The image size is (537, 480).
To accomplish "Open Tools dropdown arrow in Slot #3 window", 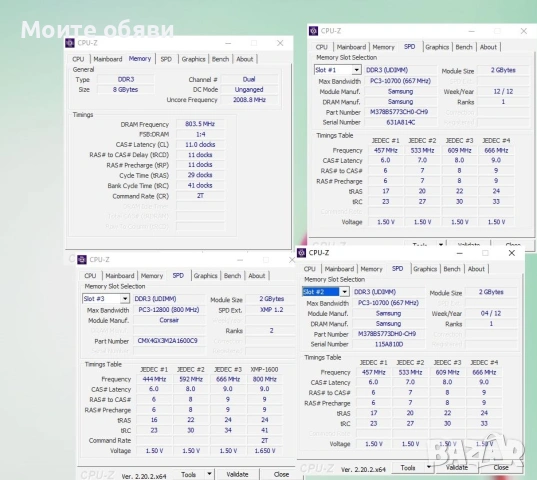I will click(209, 474).
